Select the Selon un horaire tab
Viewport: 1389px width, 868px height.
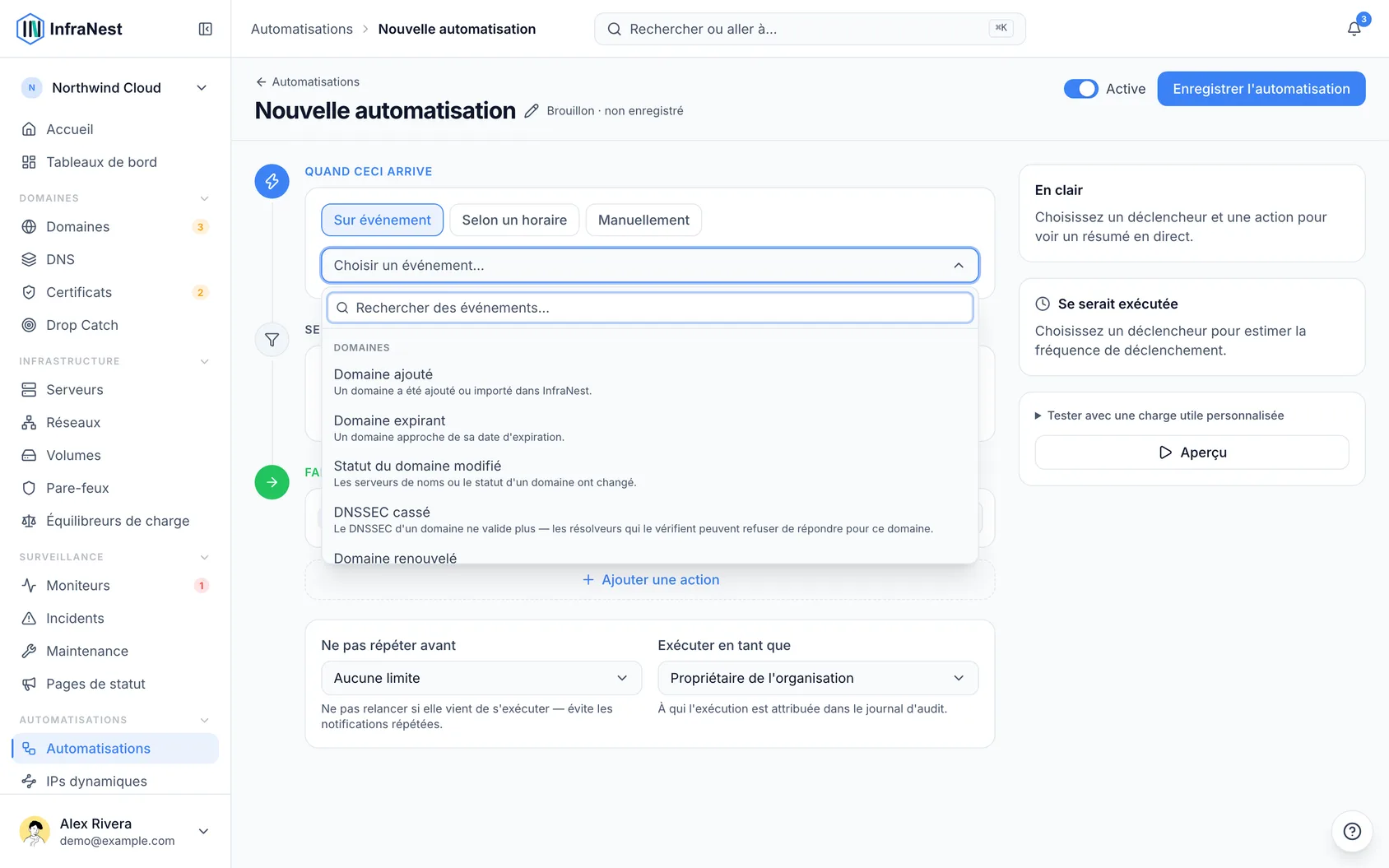514,220
